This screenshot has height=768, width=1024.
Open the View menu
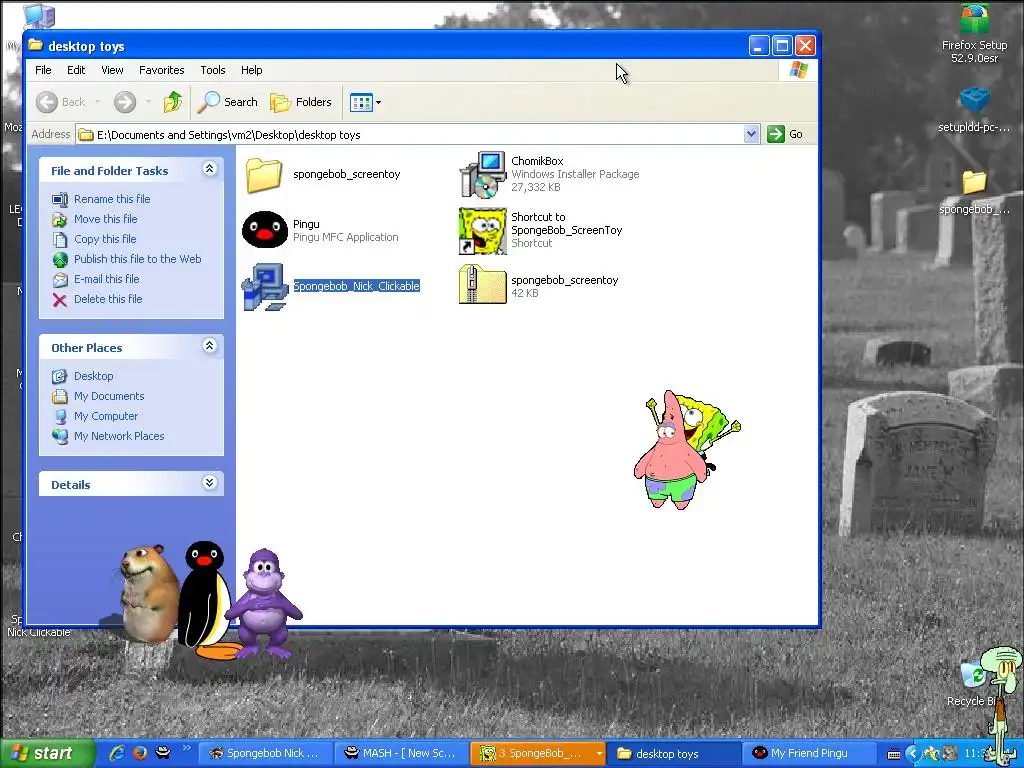(x=112, y=70)
